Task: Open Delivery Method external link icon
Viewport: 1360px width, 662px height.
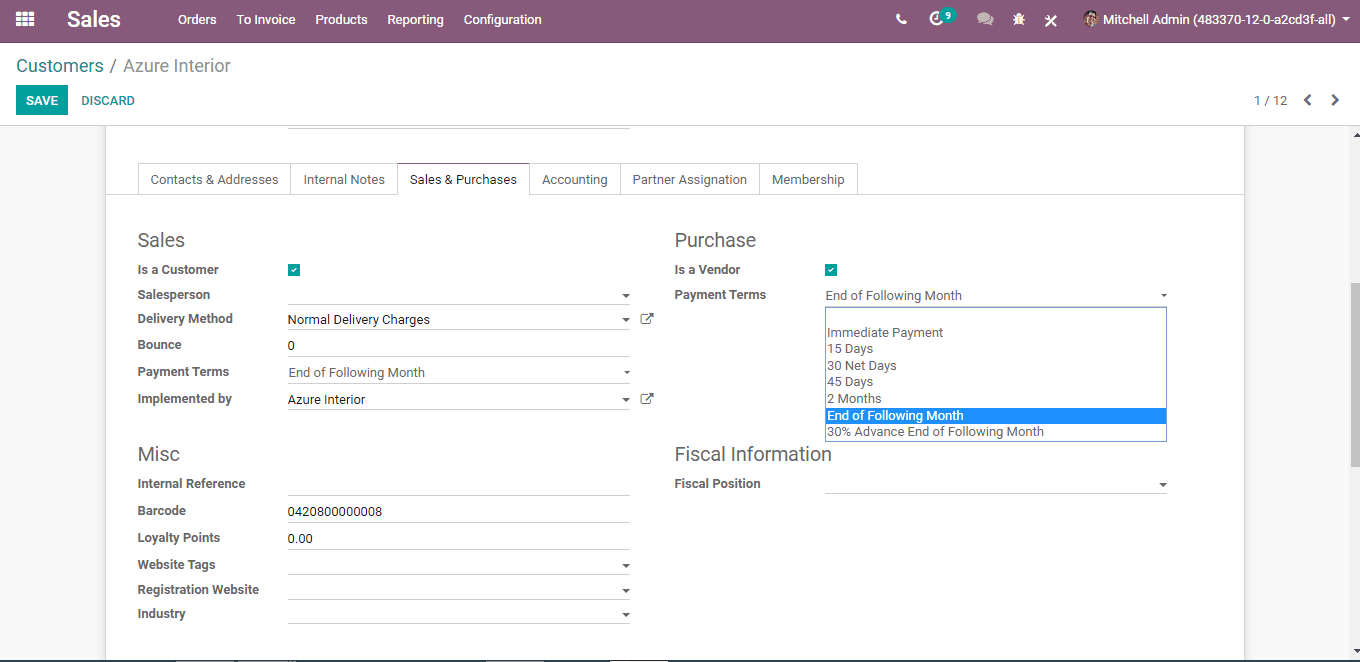Action: 647,319
